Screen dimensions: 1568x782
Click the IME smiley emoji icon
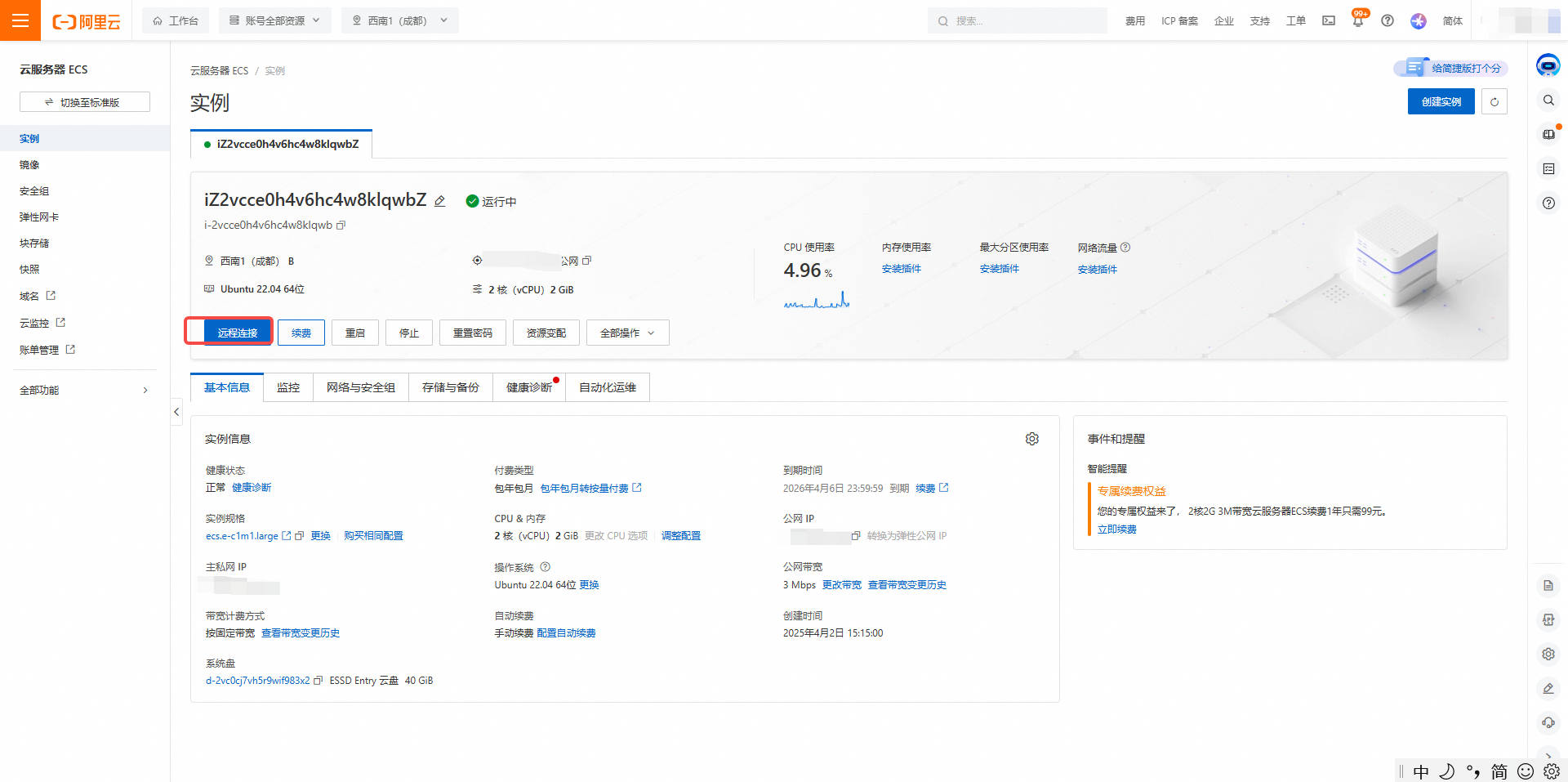coord(1526,771)
